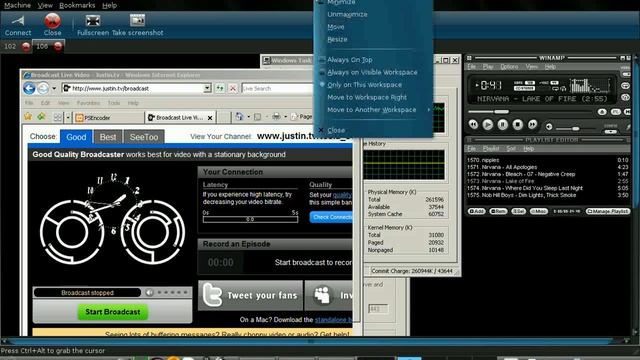Click the red Close toolbar icon
640x360 pixels.
tap(52, 20)
